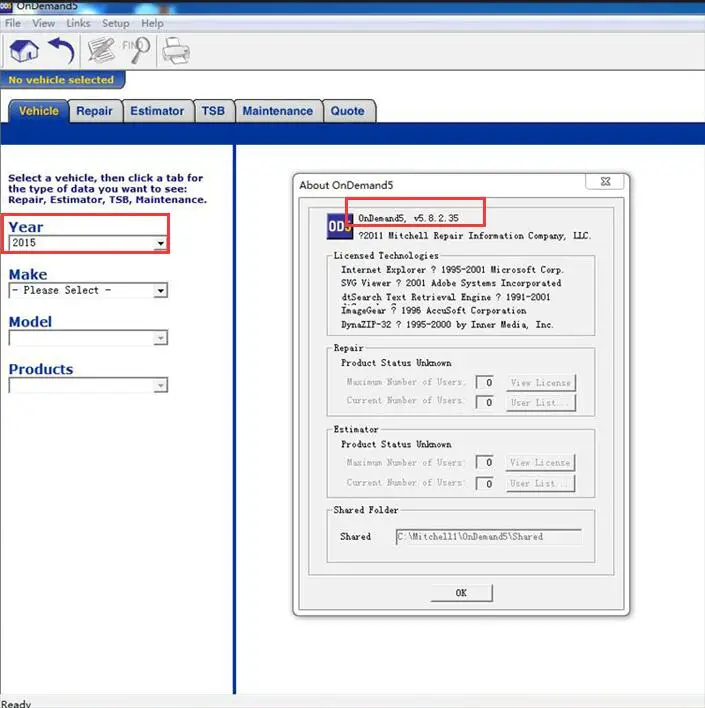
Task: Click 'DynaZIP-32 ? 1995-2000 by Inner Media' line
Action: pos(447,325)
